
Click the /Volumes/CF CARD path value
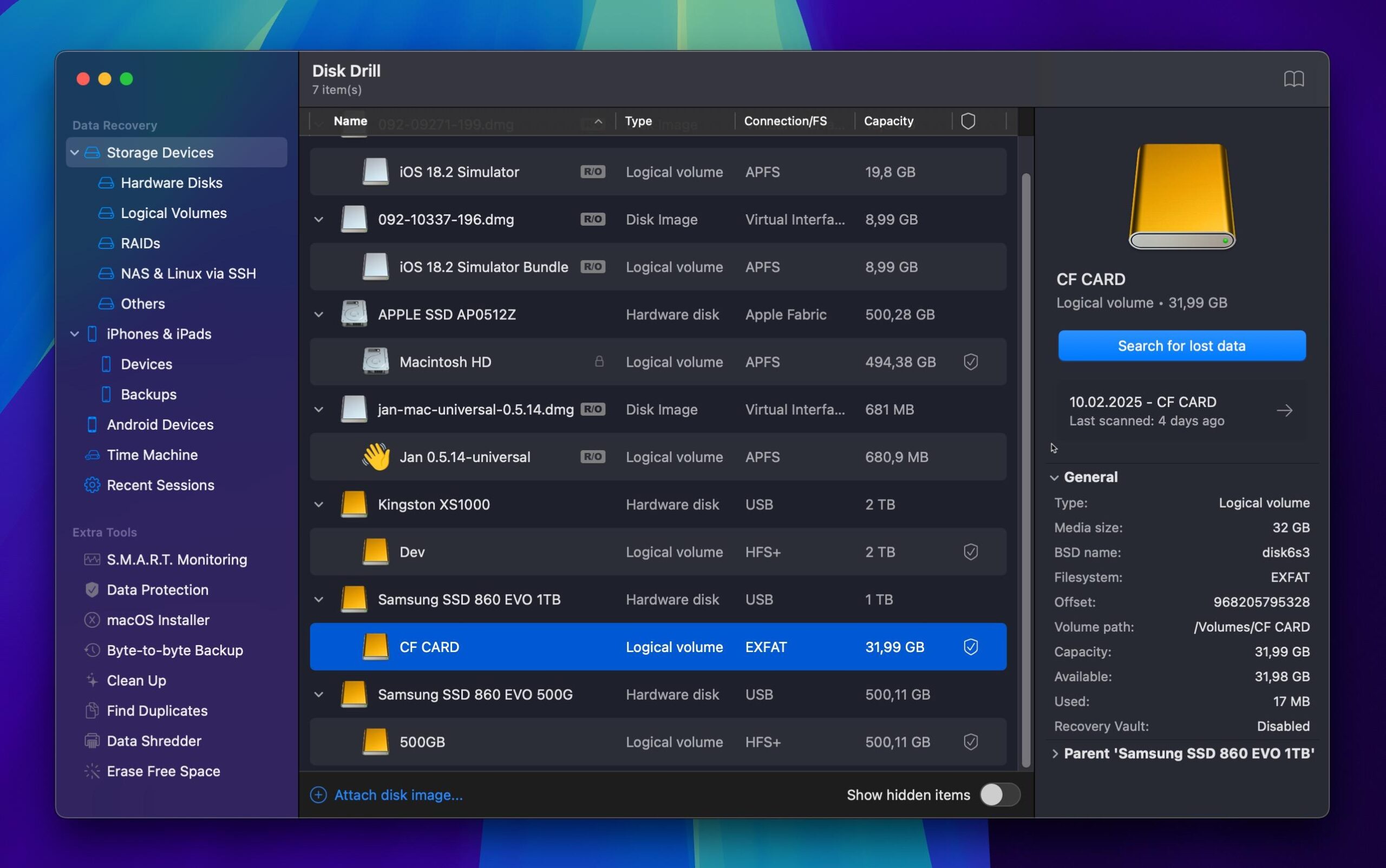tap(1252, 627)
